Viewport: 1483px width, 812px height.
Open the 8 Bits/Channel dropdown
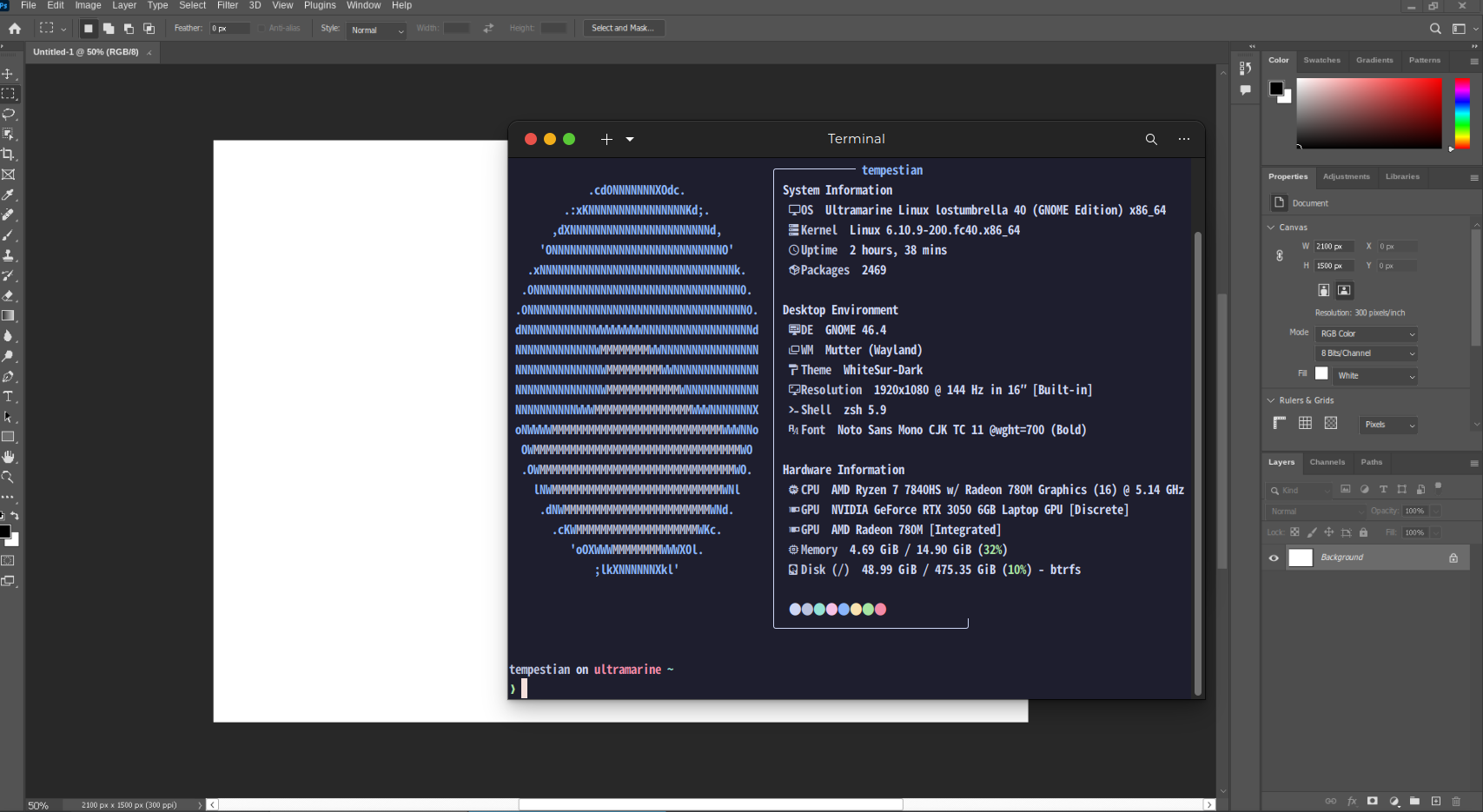click(1367, 353)
